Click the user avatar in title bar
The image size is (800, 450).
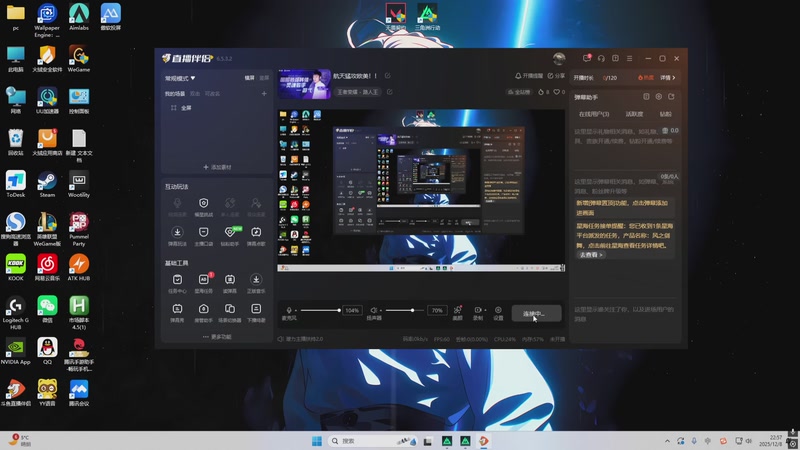point(559,58)
